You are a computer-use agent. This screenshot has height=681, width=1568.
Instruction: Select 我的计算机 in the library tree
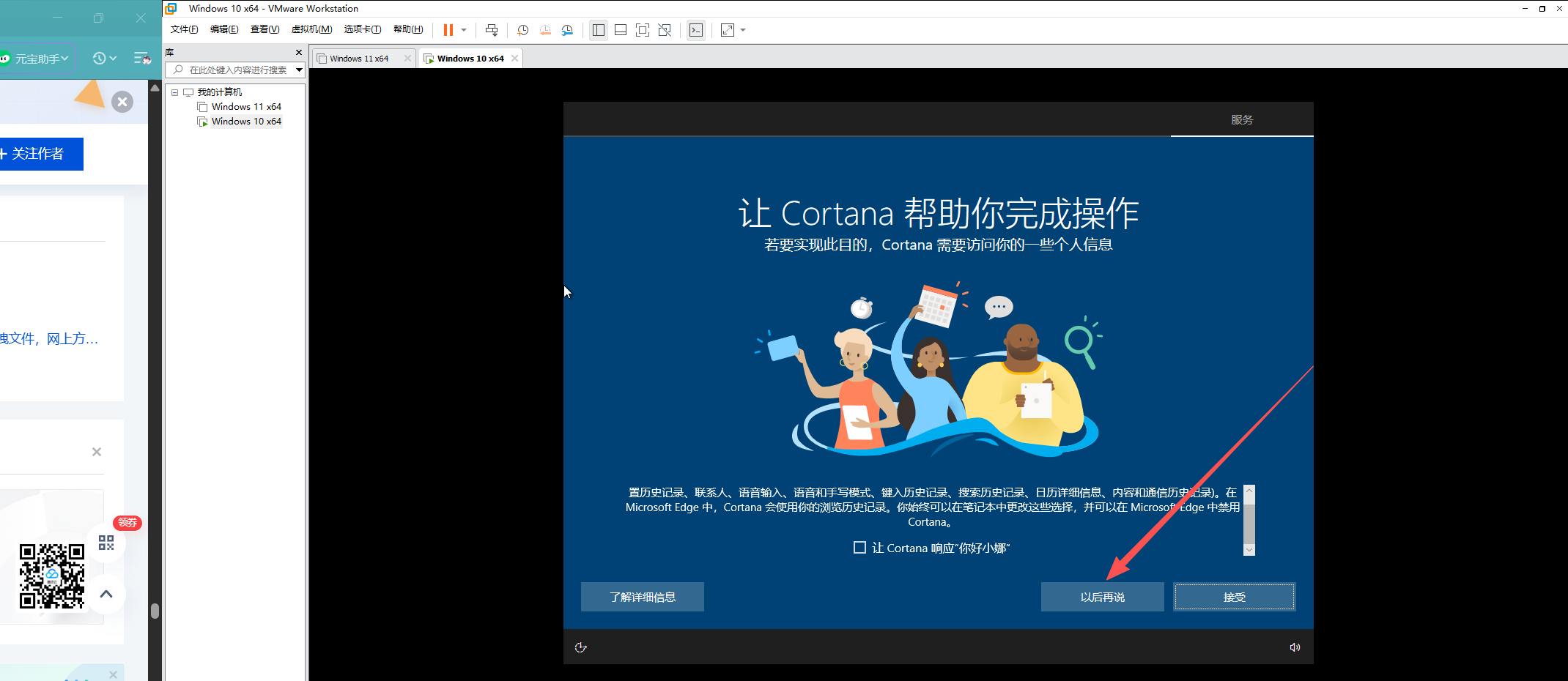click(219, 92)
